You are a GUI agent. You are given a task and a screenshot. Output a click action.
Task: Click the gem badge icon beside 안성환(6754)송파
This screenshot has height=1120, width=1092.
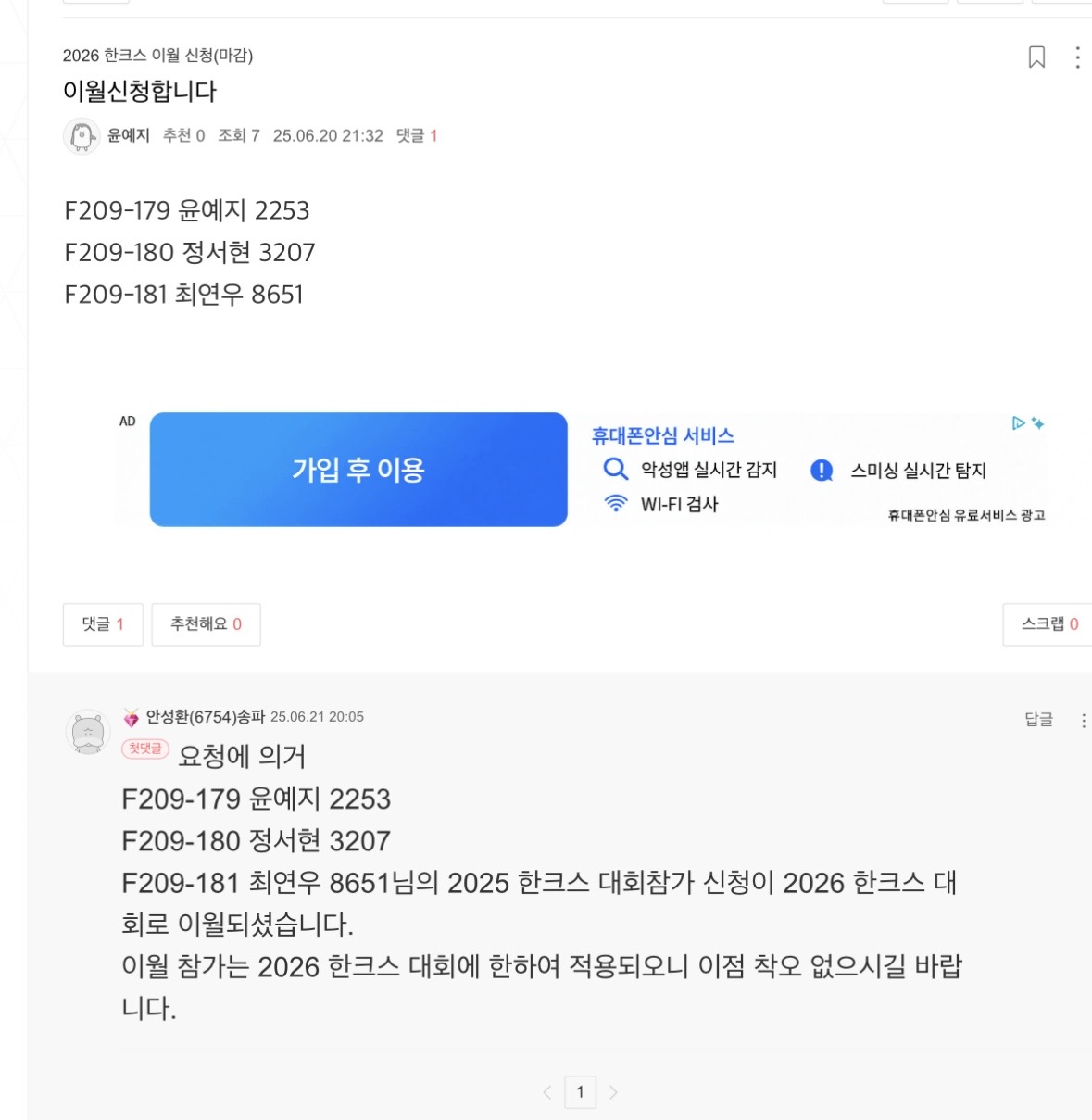[x=132, y=718]
